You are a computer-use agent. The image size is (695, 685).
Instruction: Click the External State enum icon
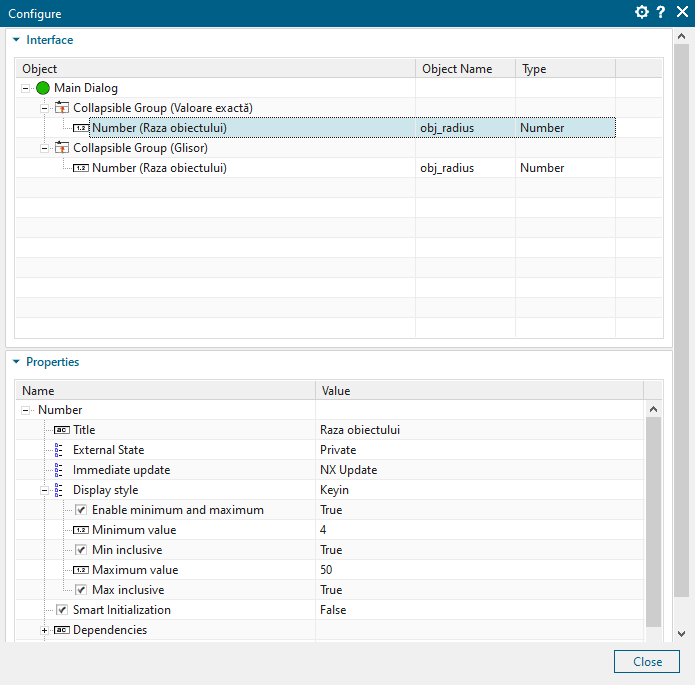(x=59, y=450)
